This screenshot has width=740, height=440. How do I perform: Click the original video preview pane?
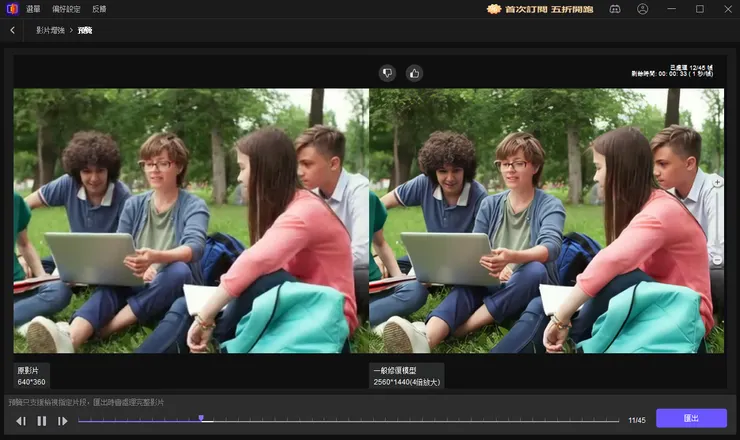click(191, 220)
